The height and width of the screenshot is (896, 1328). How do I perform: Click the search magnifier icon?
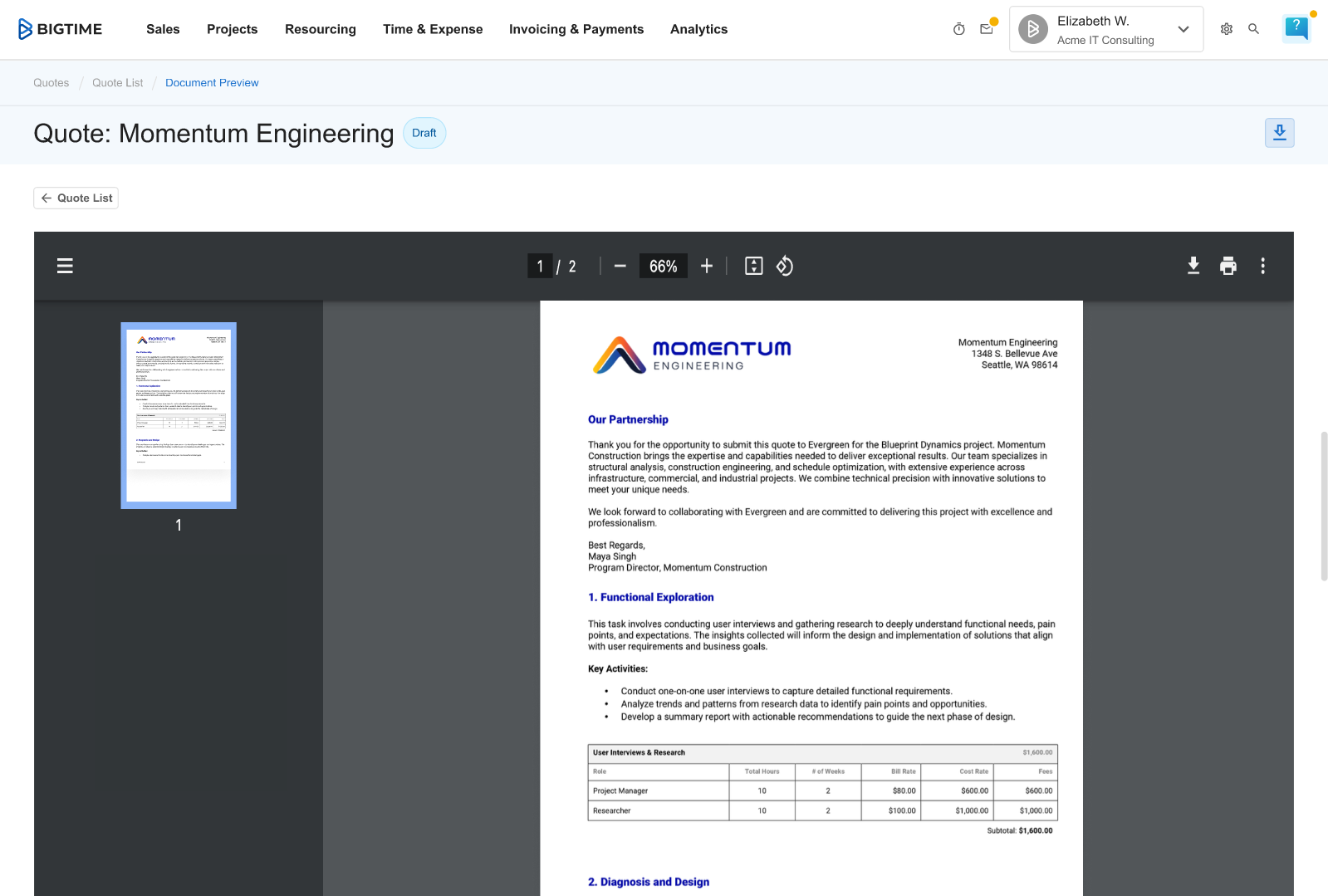click(1254, 29)
